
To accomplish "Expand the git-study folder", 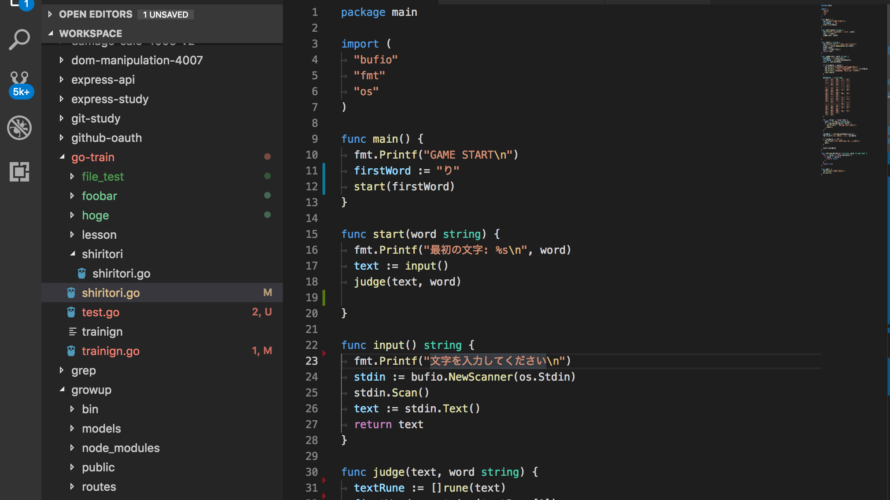I will coord(61,118).
